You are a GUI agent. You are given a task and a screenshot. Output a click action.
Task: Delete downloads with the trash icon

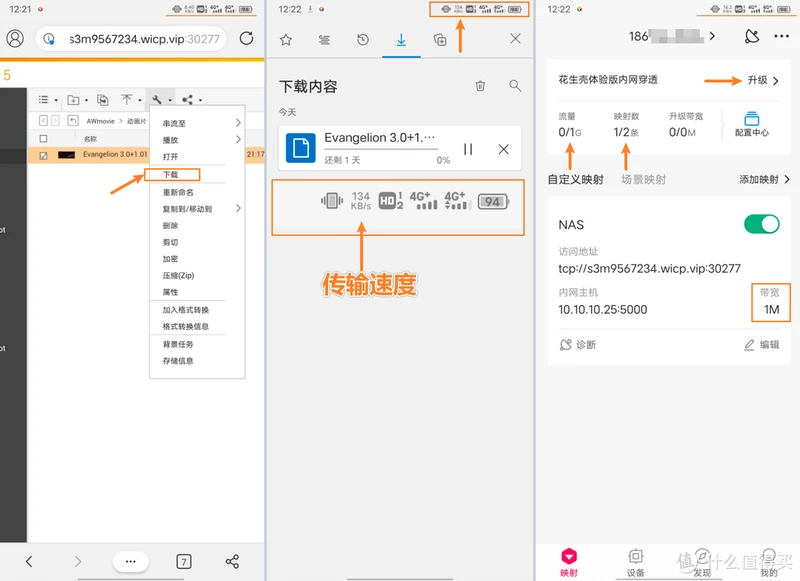480,86
